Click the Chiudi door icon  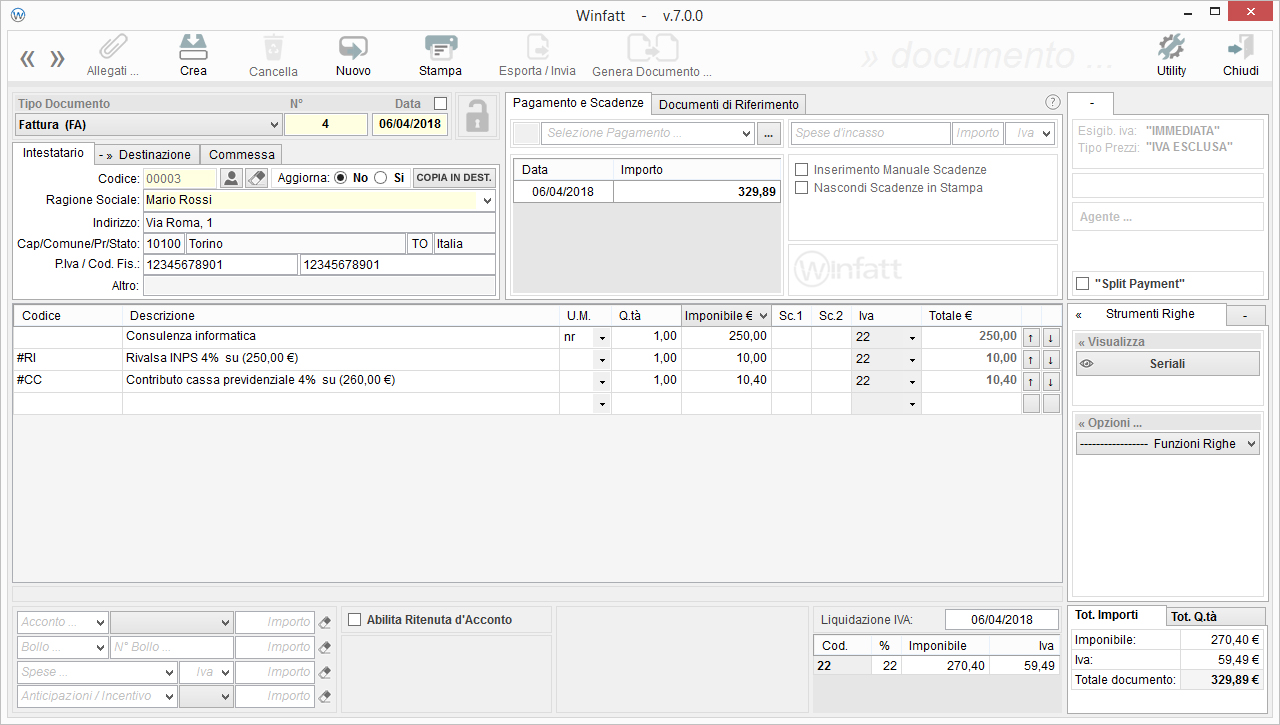(1241, 47)
